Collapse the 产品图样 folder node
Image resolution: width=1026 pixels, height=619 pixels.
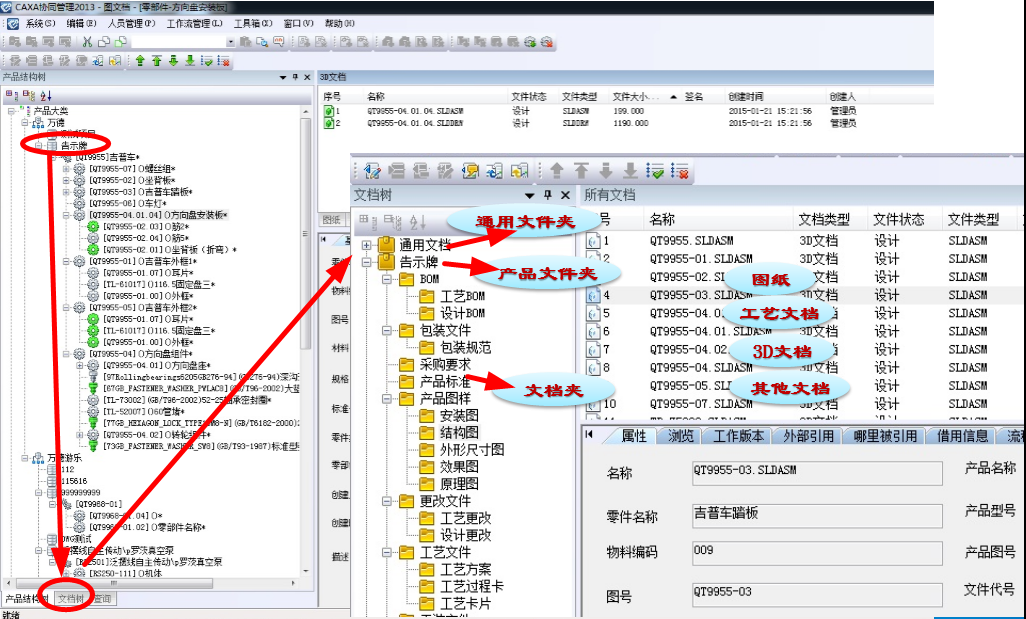[x=387, y=398]
